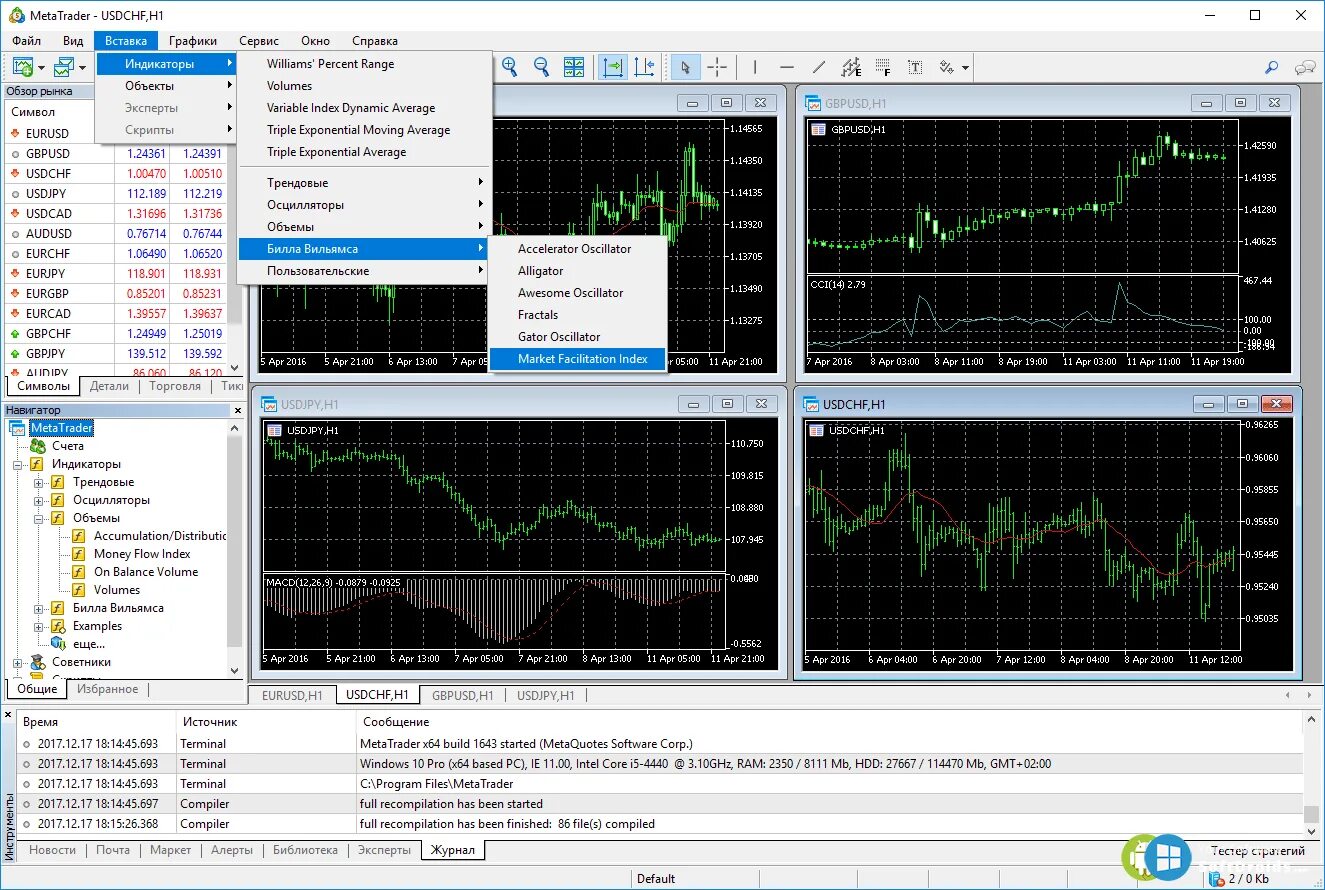Select the crosshair tool
This screenshot has width=1325, height=890.
click(x=718, y=67)
